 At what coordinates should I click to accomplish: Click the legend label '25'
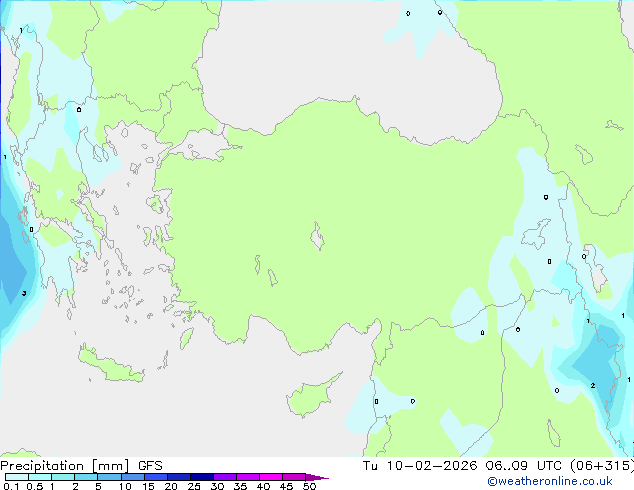194,486
